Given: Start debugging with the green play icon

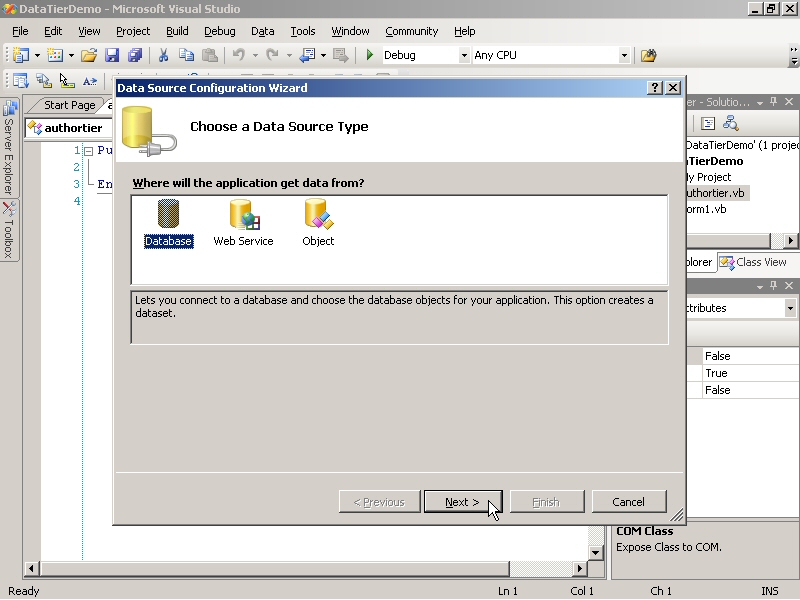Looking at the screenshot, I should [x=370, y=55].
